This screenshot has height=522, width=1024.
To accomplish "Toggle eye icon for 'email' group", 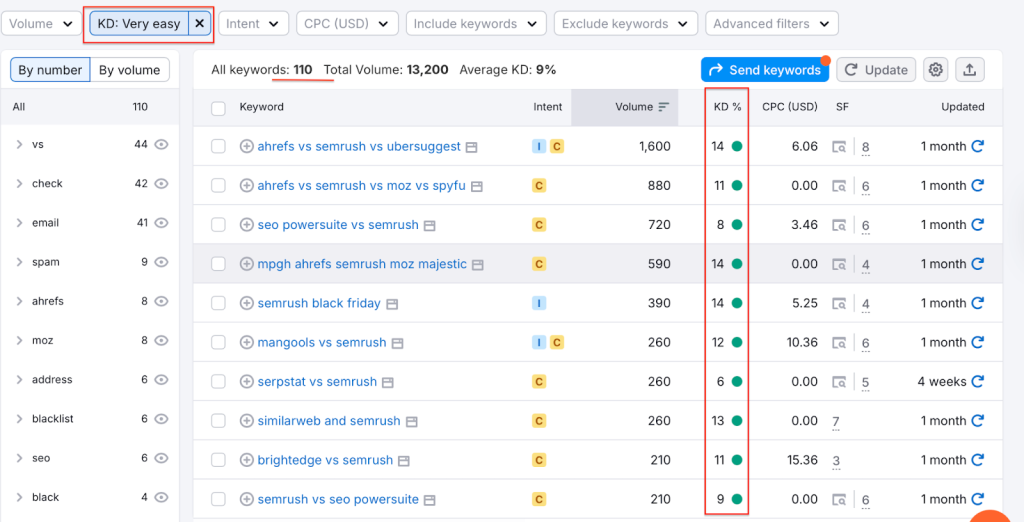I will (x=161, y=223).
